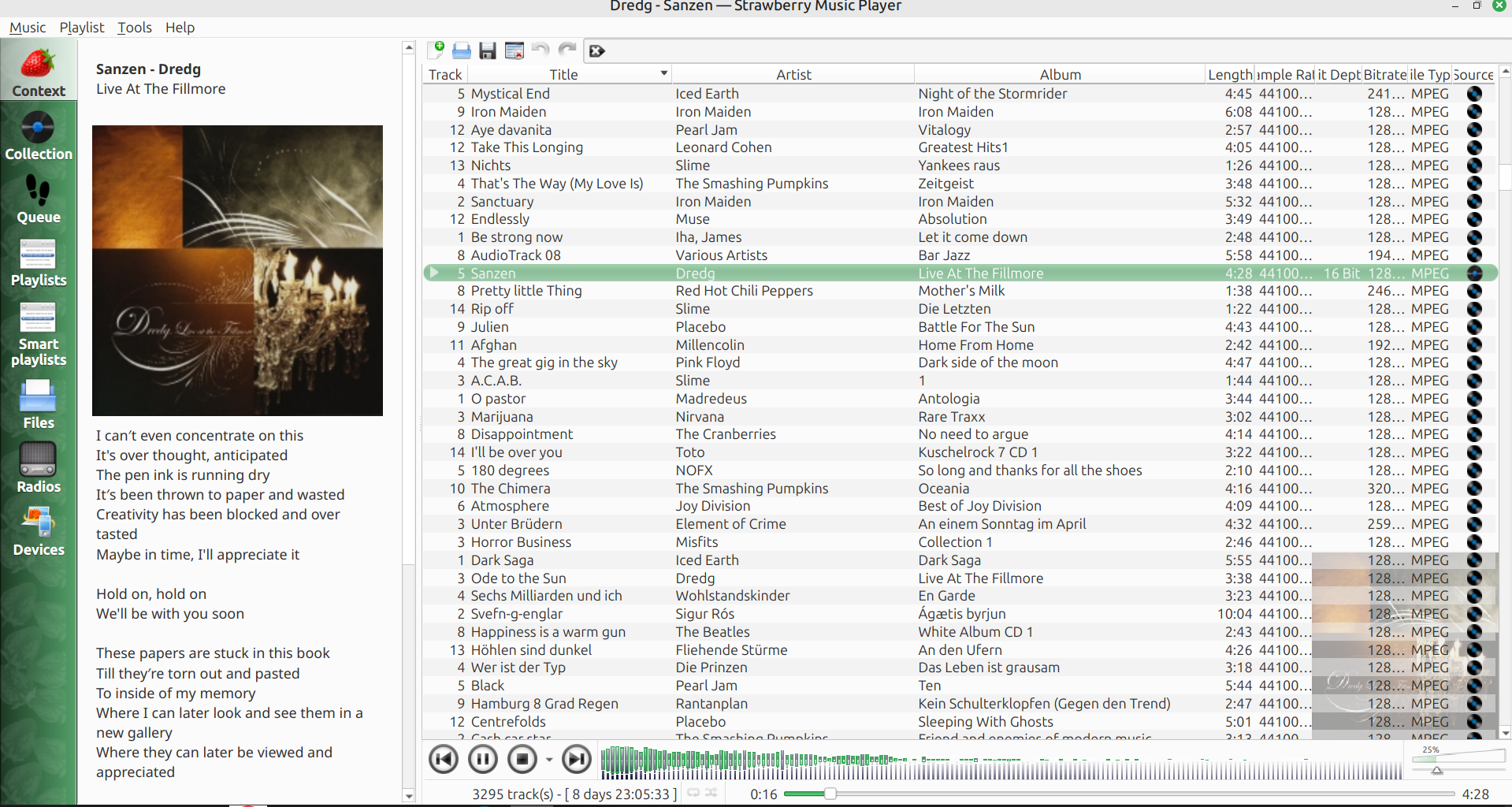Select the album cell Kuschelrock 7 CD 1
Screen dimensions: 1512x807
(978, 452)
